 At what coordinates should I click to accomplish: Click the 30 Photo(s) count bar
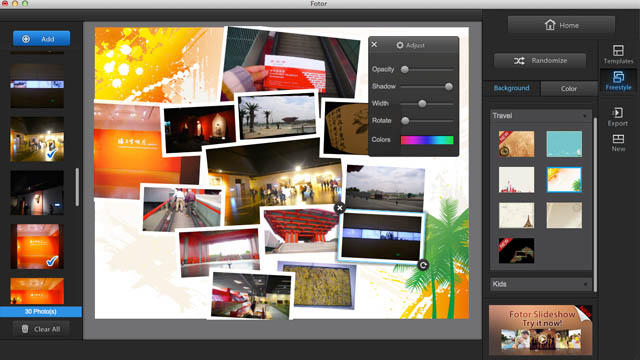tap(41, 312)
